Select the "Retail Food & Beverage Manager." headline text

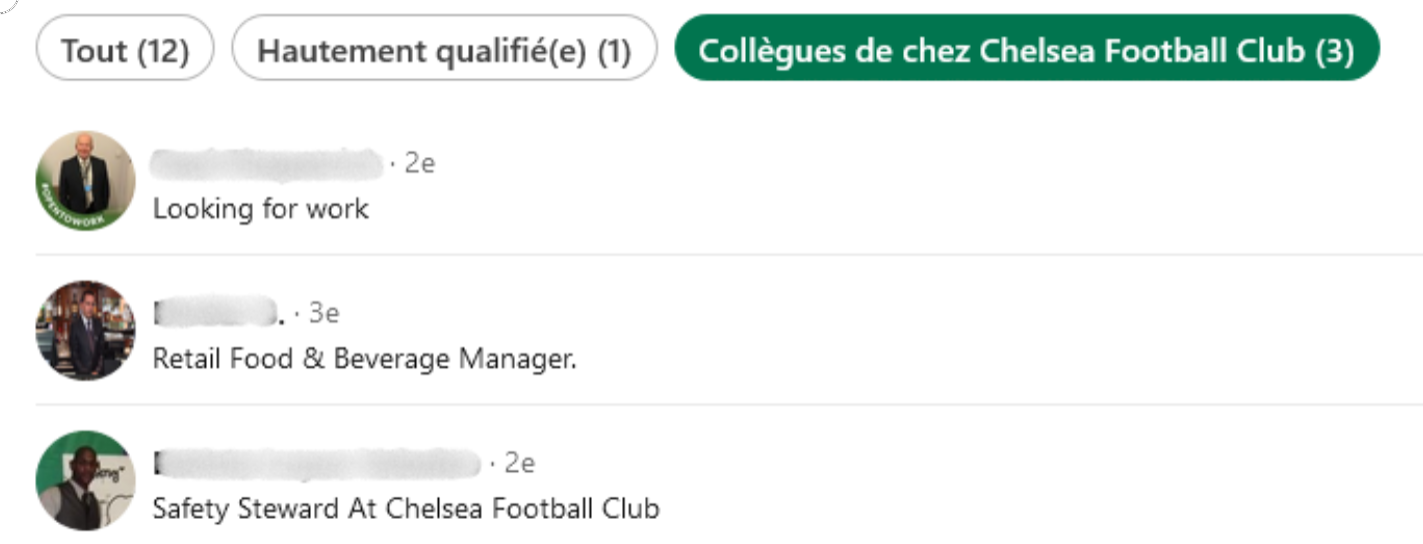[x=364, y=359]
